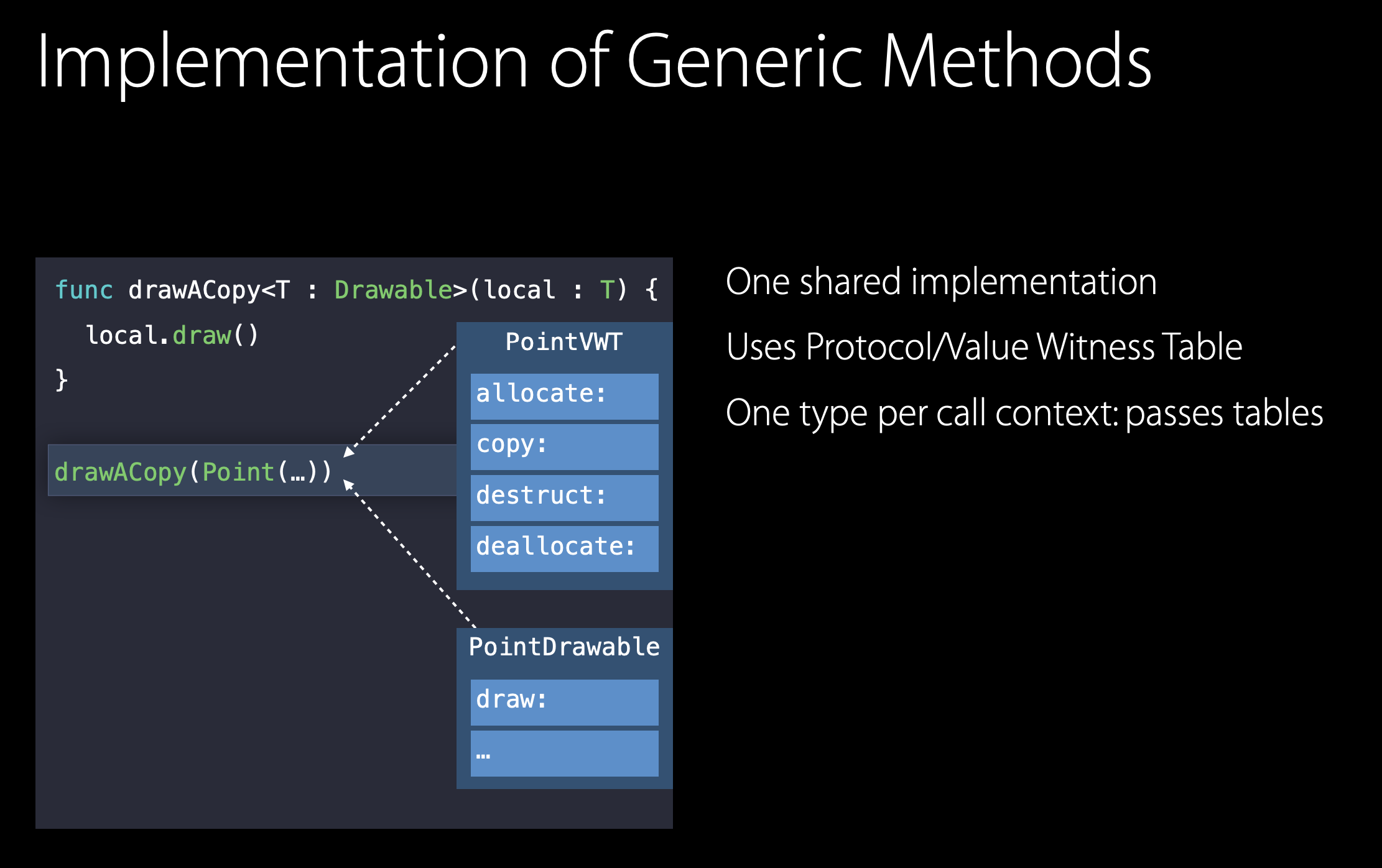This screenshot has height=868, width=1382.
Task: Click the PointDrawable table header
Action: click(563, 647)
